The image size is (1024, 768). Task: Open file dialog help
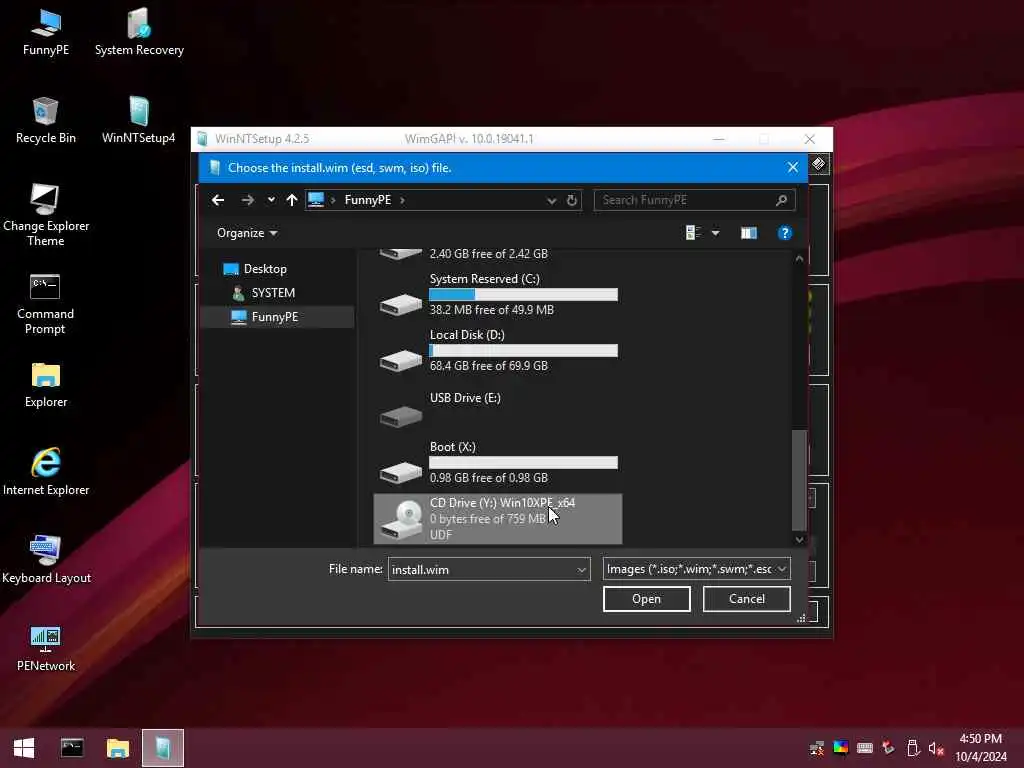point(785,233)
